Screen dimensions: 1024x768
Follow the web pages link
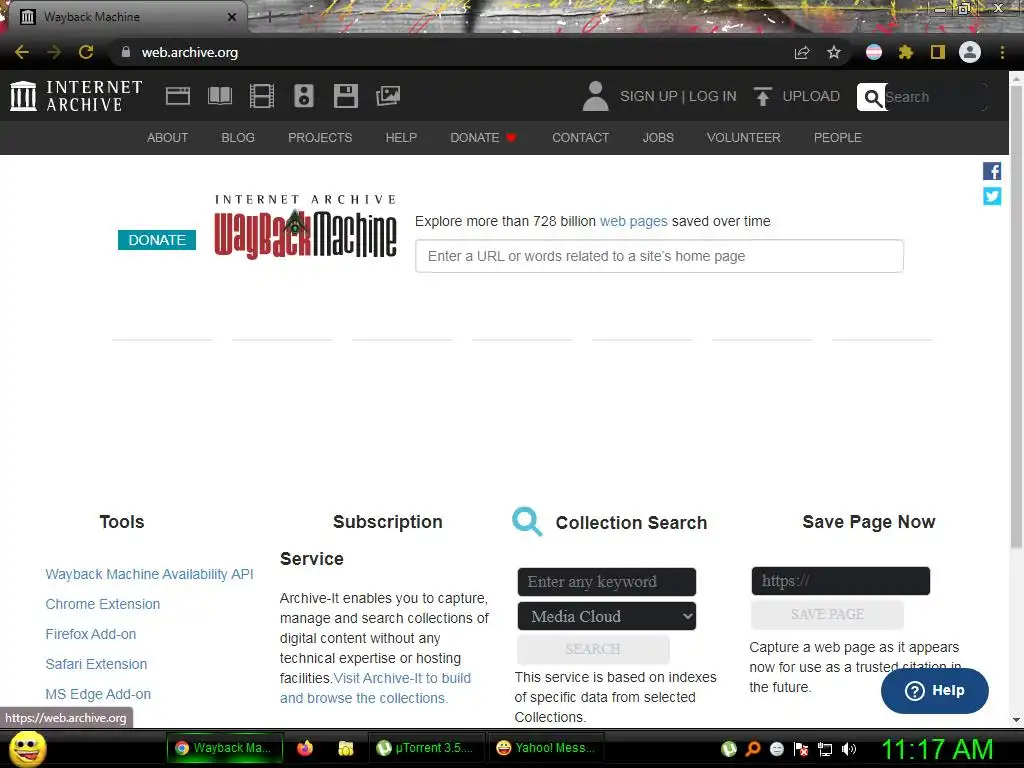pyautogui.click(x=633, y=221)
